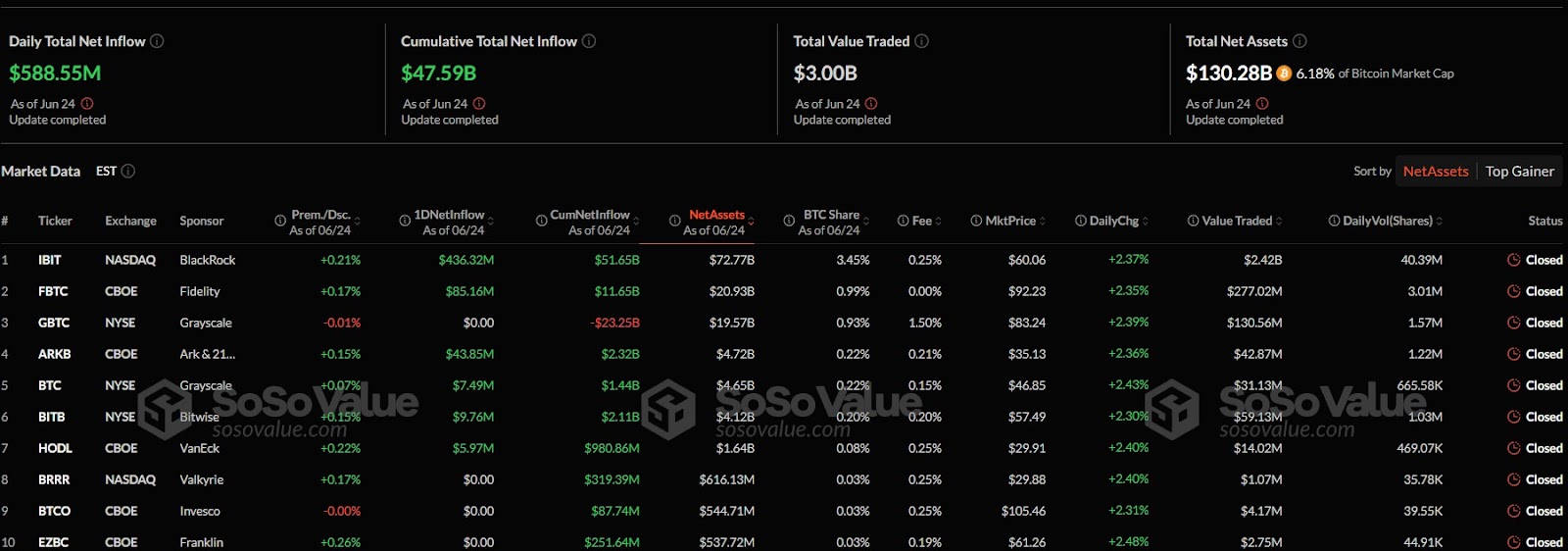This screenshot has width=1568, height=551.
Task: Click the BRRR ticker cell
Action: 55,479
